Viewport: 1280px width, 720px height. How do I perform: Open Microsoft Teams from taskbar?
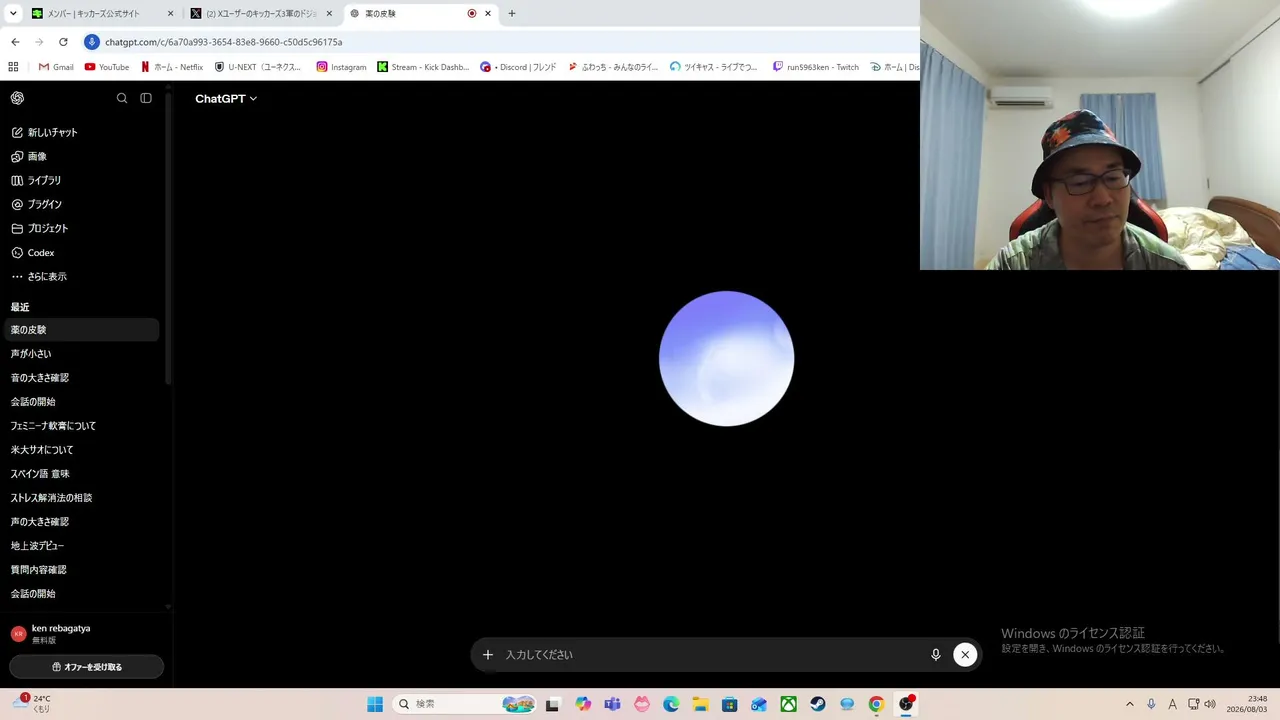(612, 704)
